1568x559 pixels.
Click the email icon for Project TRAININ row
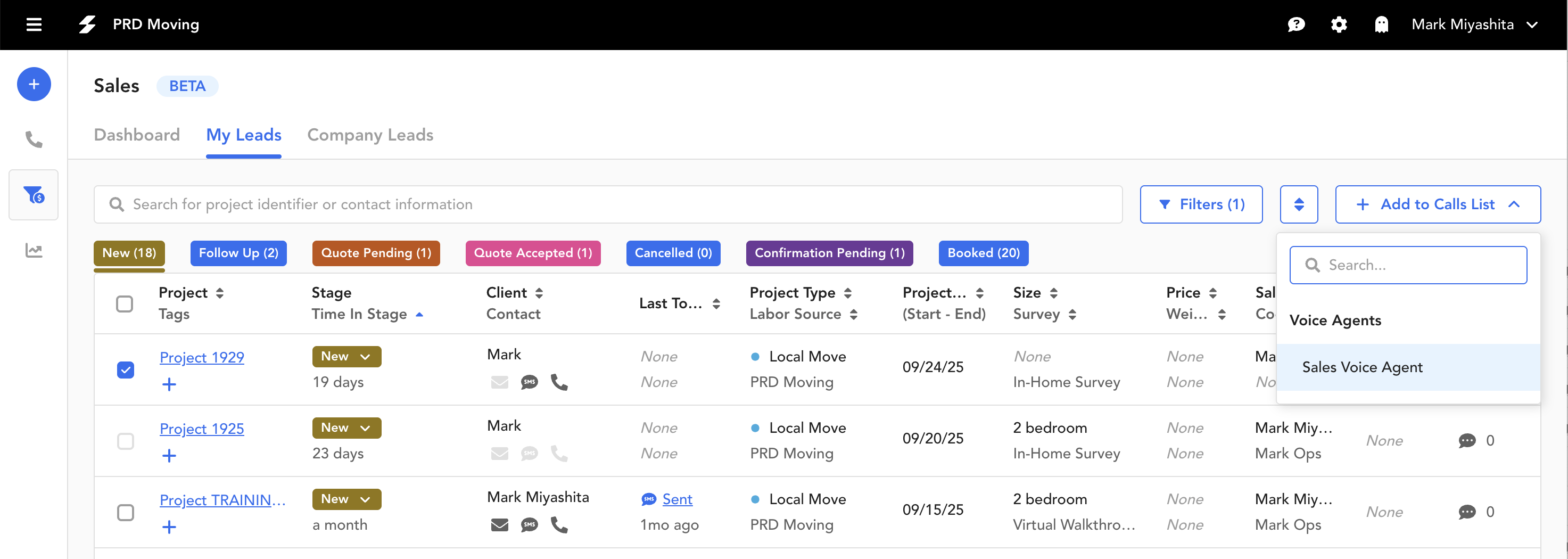click(x=499, y=525)
